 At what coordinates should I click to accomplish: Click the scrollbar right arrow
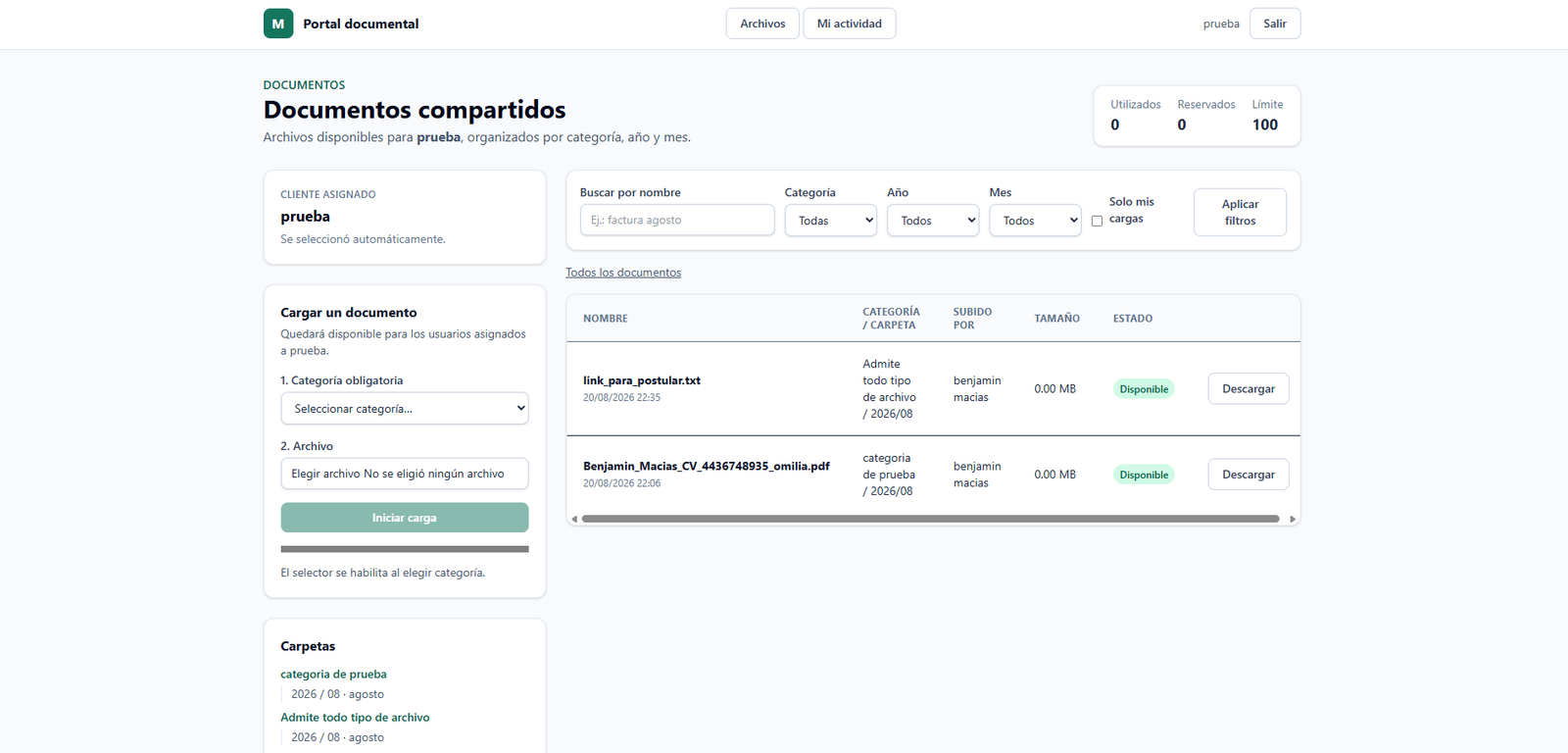pyautogui.click(x=1293, y=519)
